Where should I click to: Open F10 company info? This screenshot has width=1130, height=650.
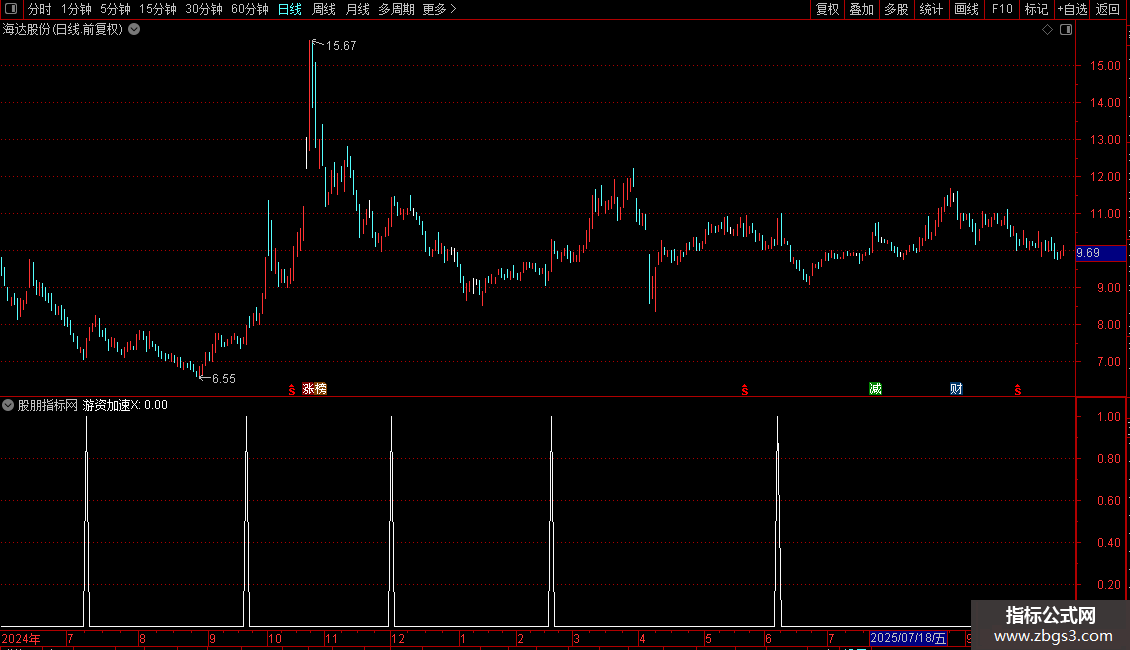(1002, 9)
